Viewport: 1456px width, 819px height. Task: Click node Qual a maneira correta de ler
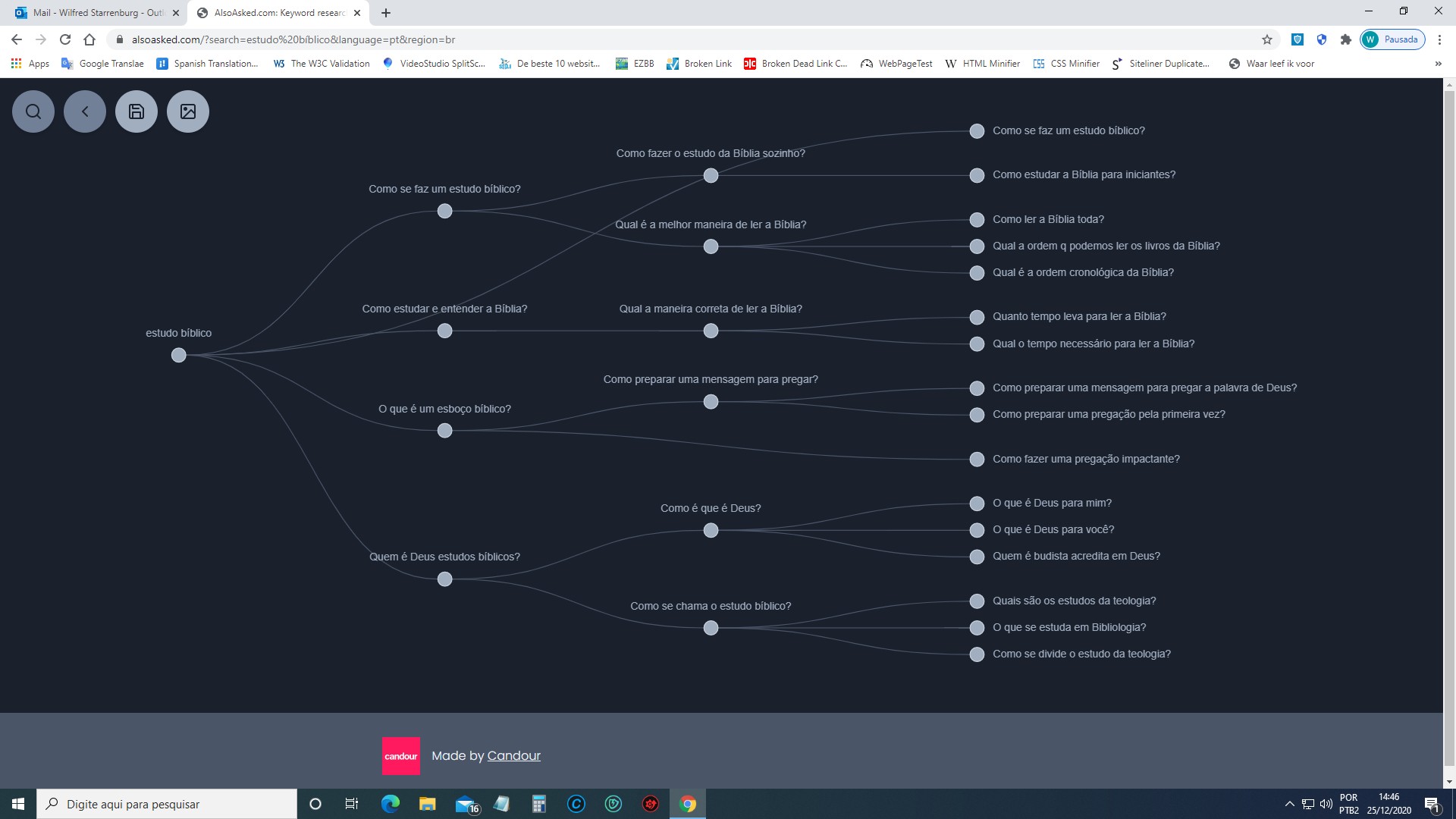pyautogui.click(x=711, y=331)
